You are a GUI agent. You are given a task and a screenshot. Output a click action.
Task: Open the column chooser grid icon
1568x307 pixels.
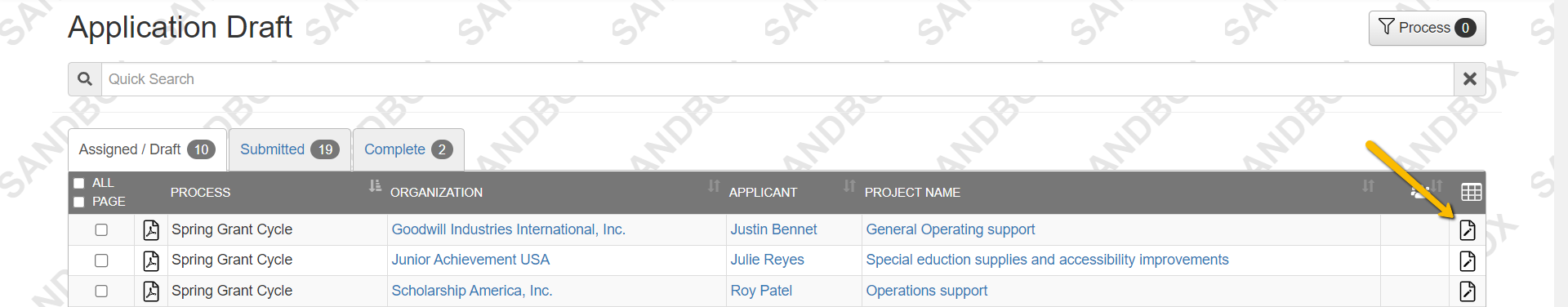pyautogui.click(x=1471, y=192)
